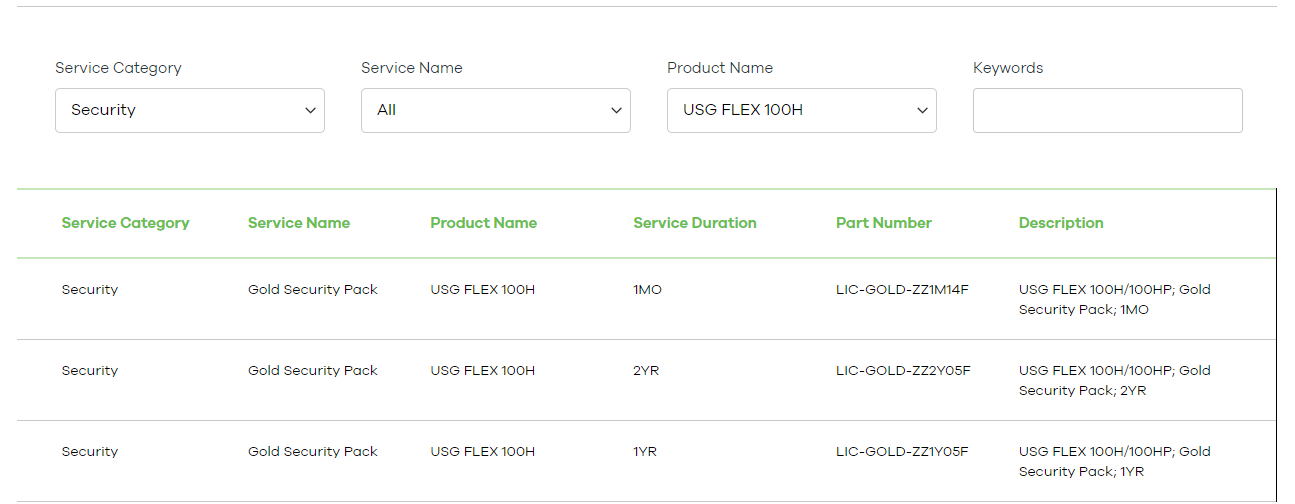
Task: Expand the Service Name dropdown
Action: (x=495, y=110)
